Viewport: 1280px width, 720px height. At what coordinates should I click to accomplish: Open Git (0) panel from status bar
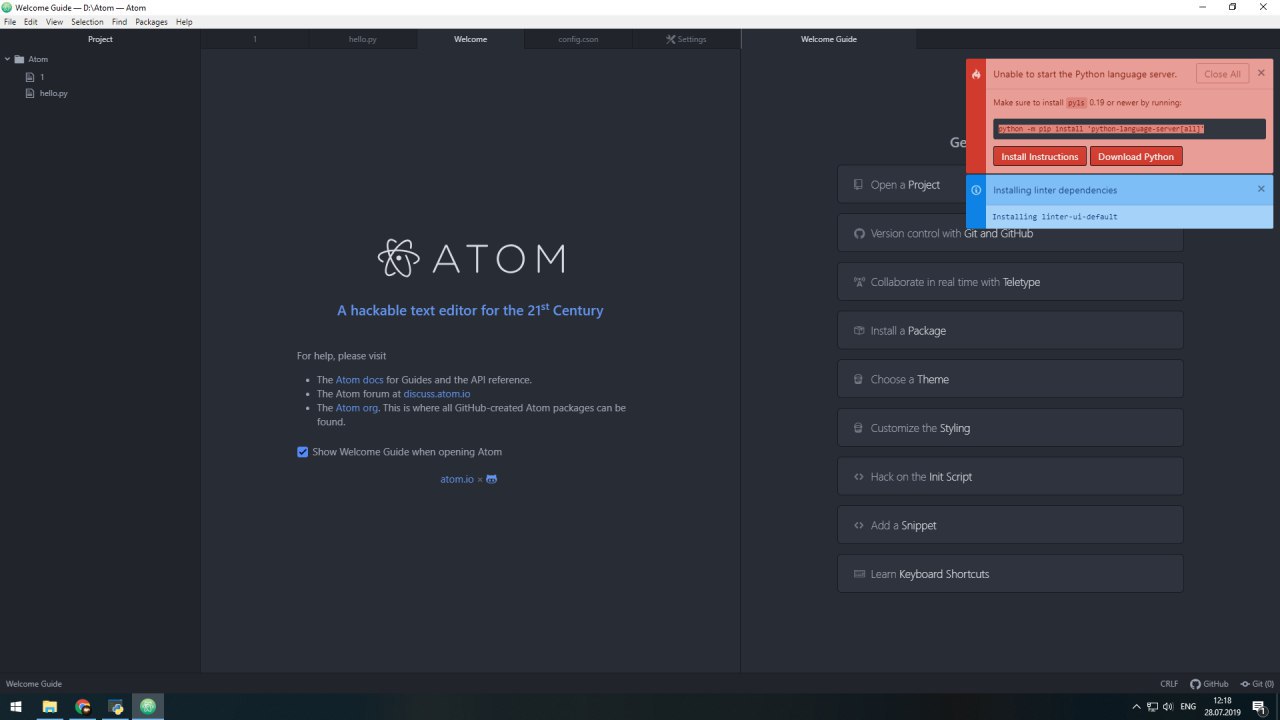click(1257, 684)
